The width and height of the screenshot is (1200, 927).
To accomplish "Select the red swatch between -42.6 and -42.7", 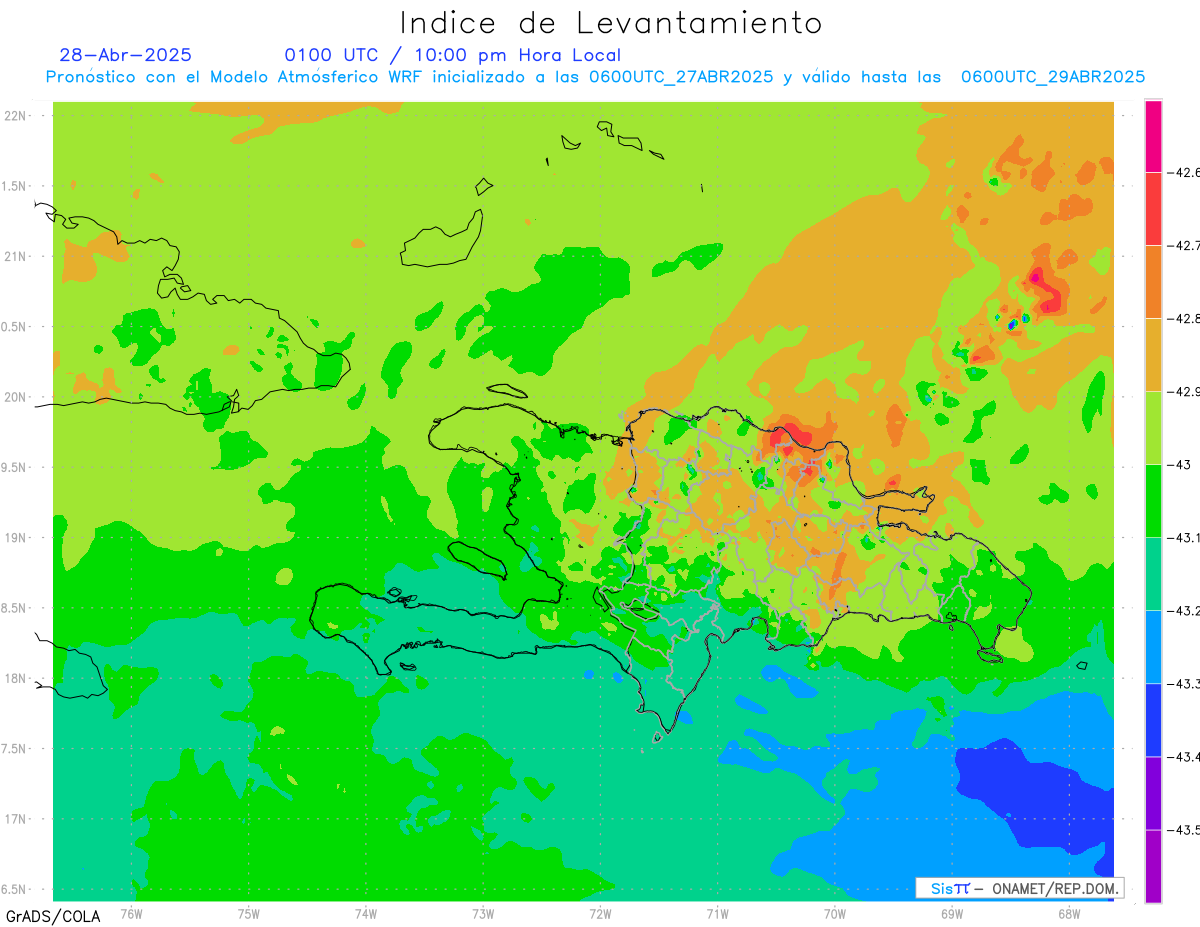I will pyautogui.click(x=1153, y=208).
